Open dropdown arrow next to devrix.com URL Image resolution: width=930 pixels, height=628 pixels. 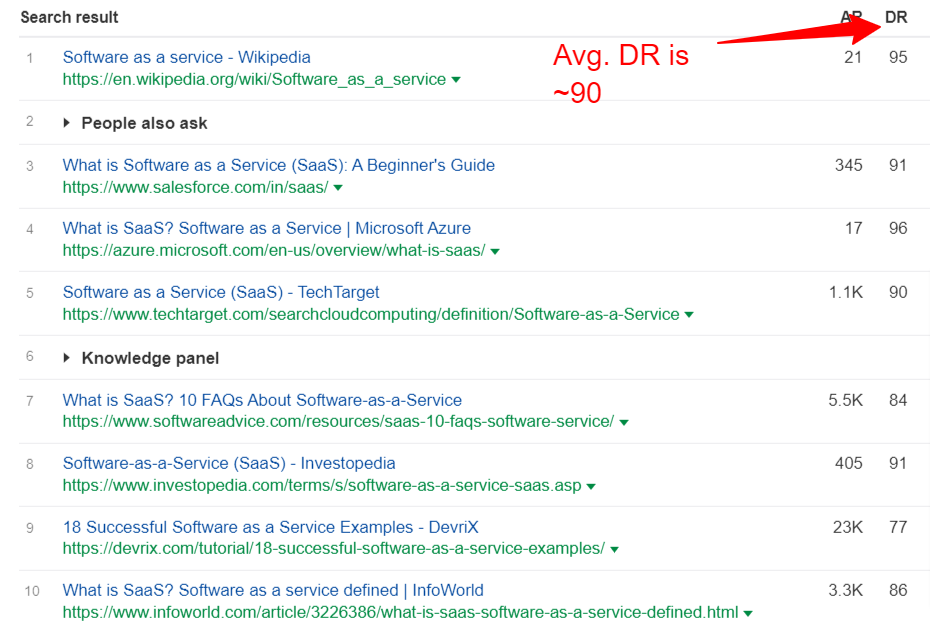(614, 550)
